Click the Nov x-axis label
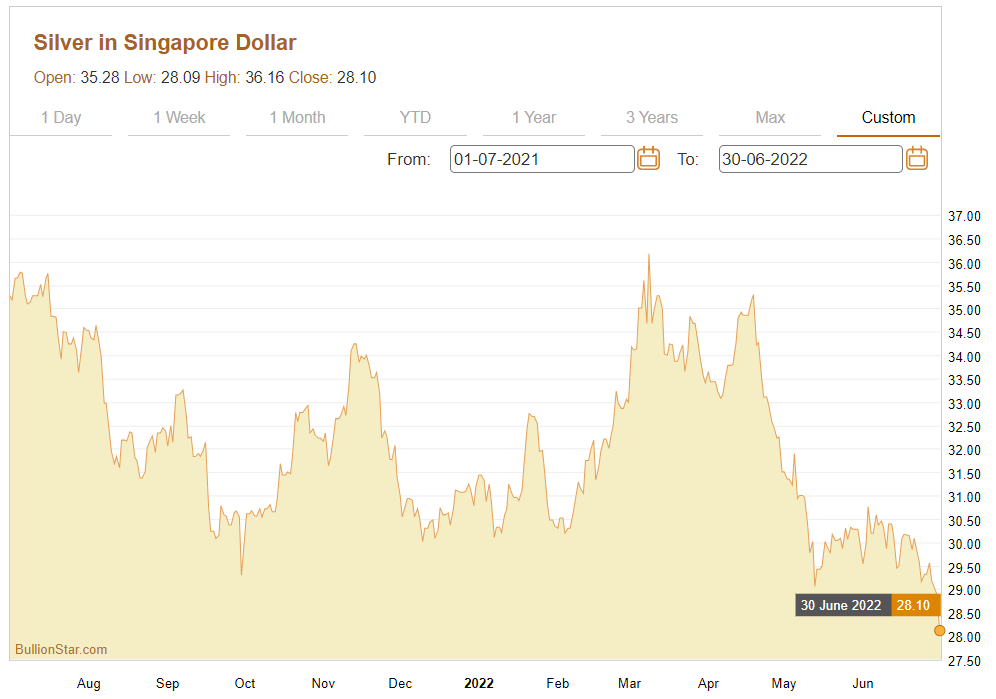 tap(323, 684)
